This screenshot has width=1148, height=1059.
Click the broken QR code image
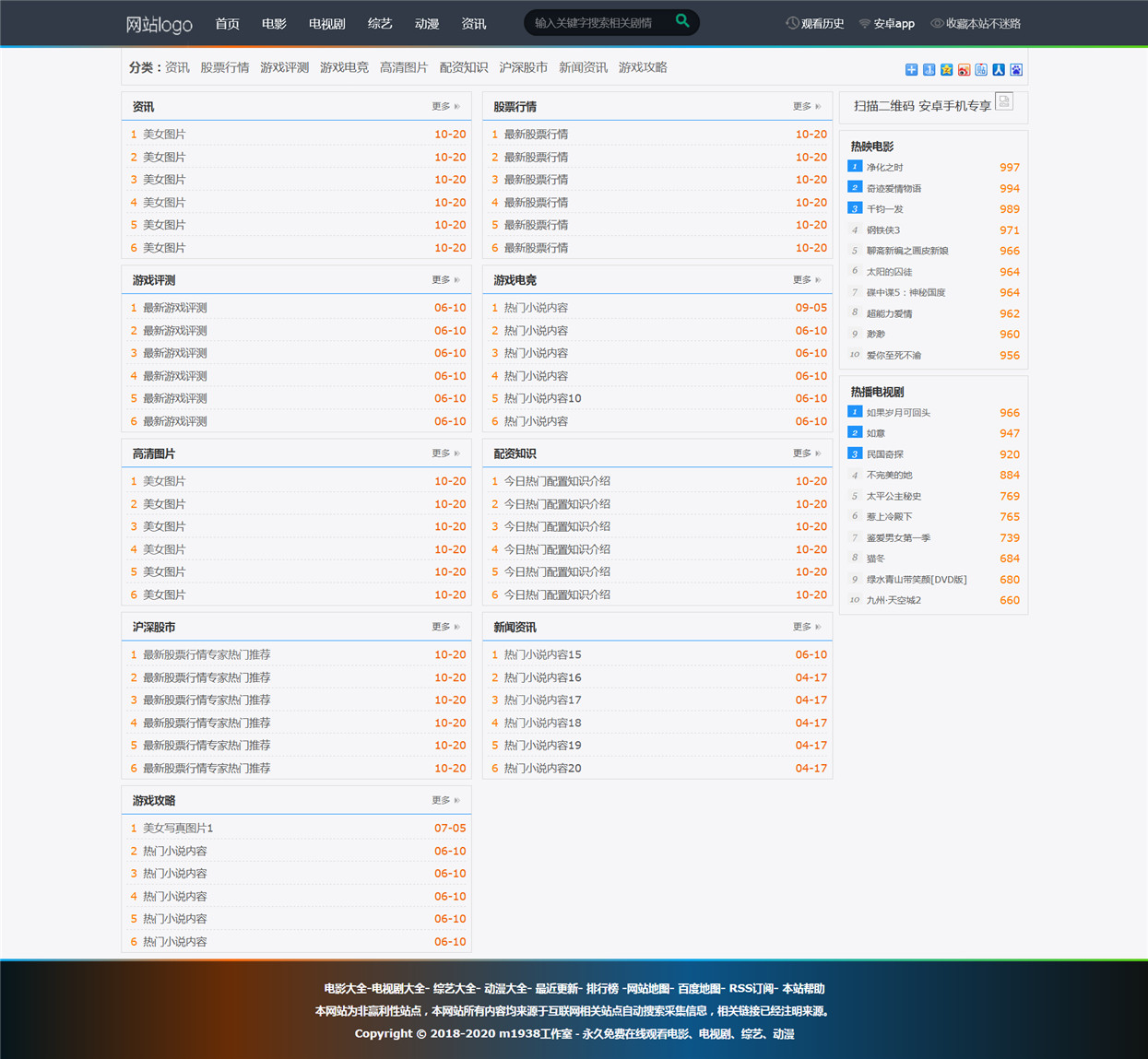(1004, 101)
